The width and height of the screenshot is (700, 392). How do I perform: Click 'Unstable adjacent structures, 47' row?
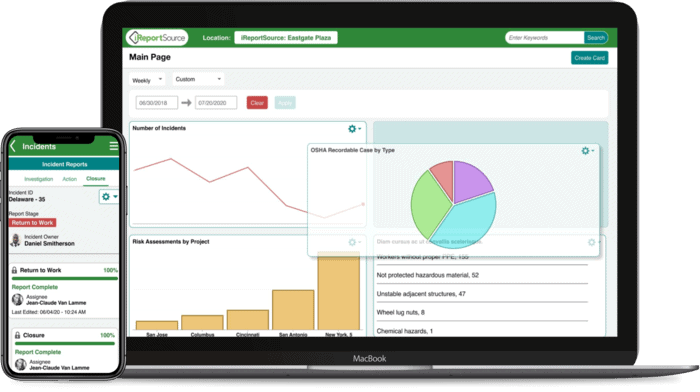point(482,294)
